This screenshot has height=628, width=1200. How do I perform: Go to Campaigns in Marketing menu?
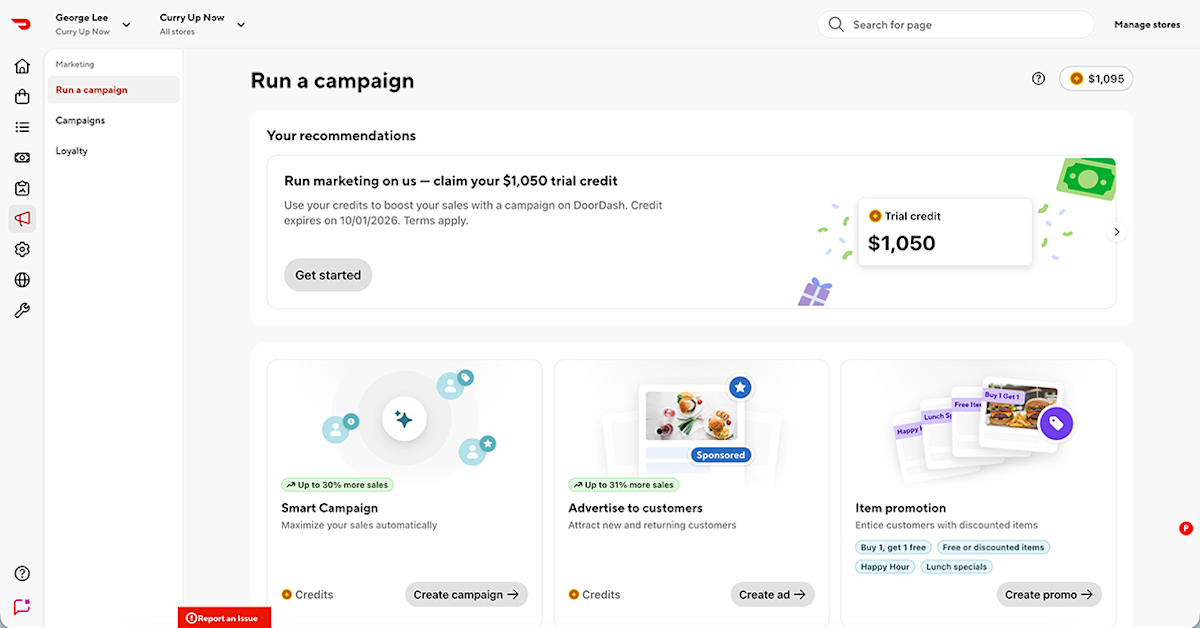click(80, 120)
